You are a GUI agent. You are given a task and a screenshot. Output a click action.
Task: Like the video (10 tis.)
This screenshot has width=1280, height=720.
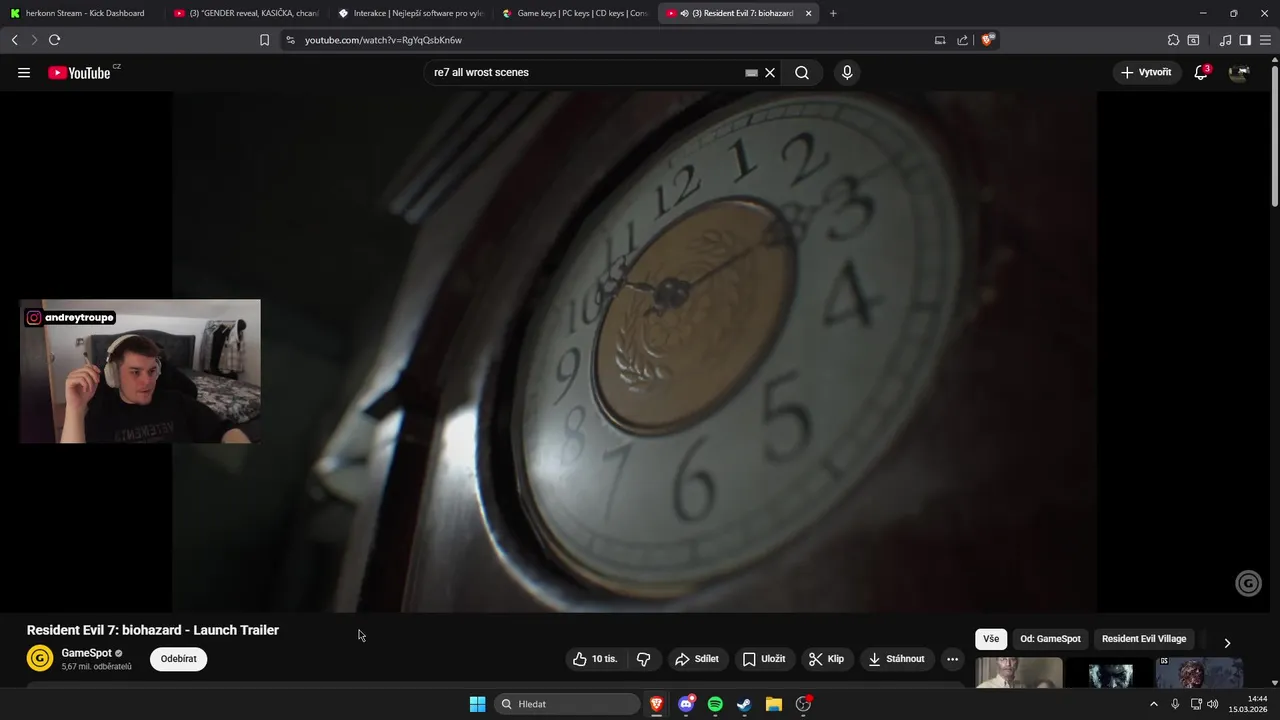595,659
